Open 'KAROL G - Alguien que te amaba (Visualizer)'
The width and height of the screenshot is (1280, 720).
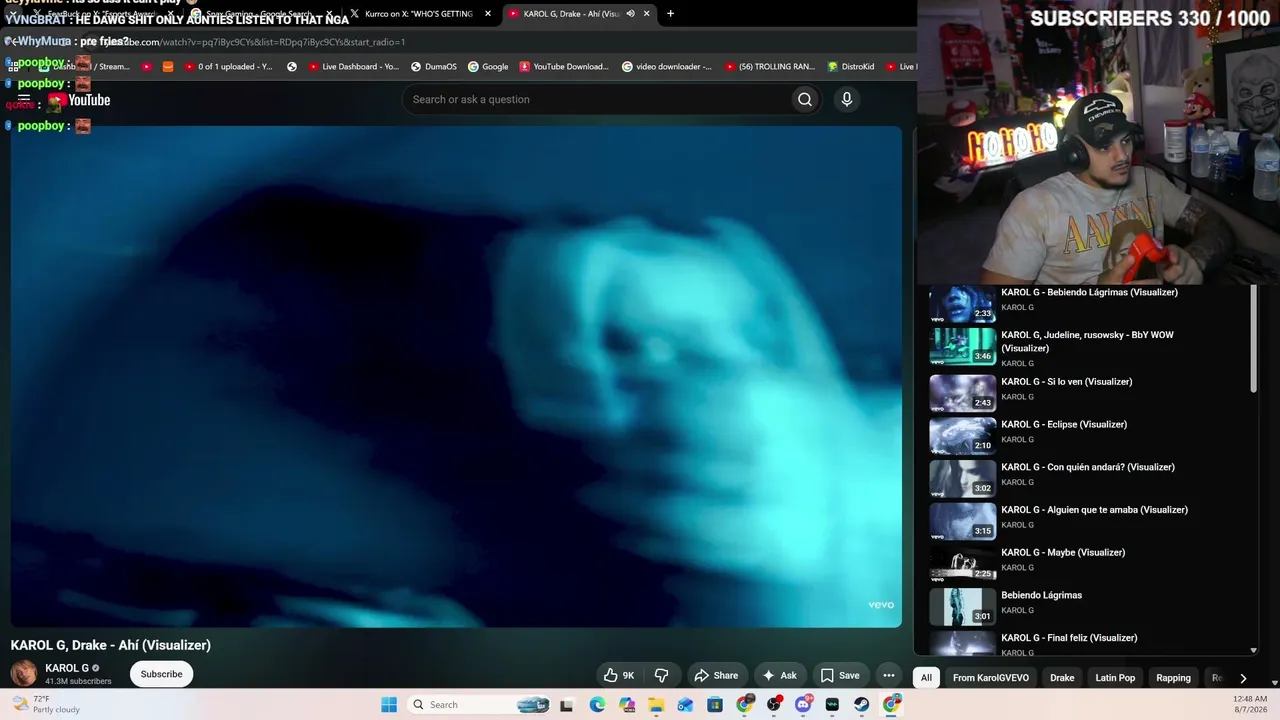[1094, 510]
